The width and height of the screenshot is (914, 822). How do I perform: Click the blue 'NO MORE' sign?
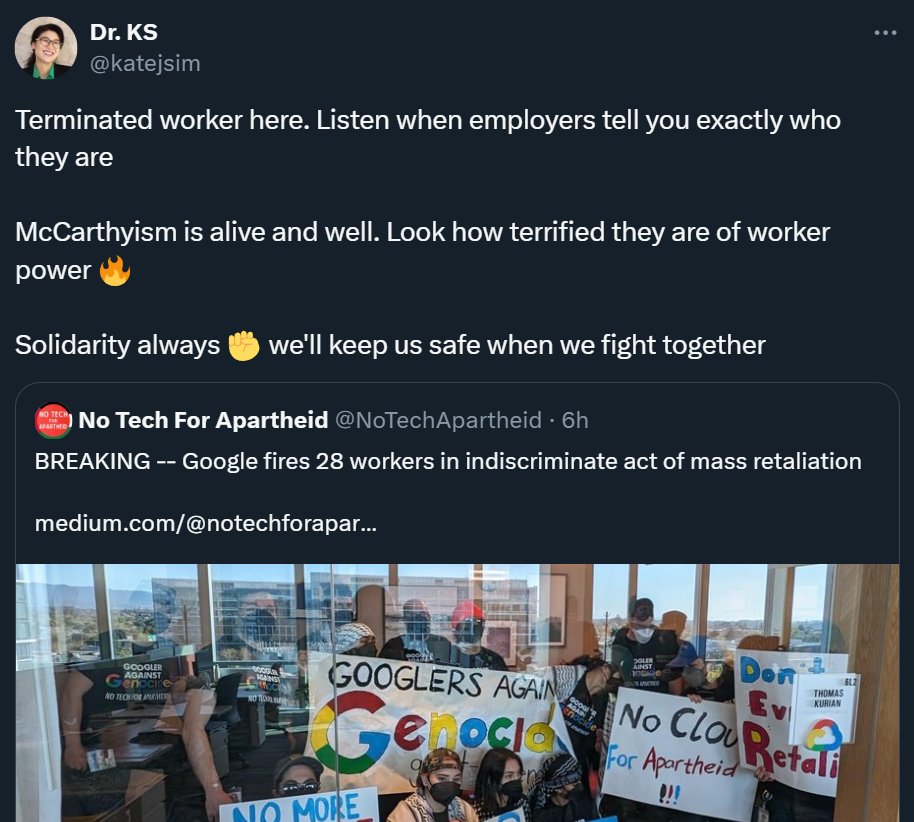[298, 807]
